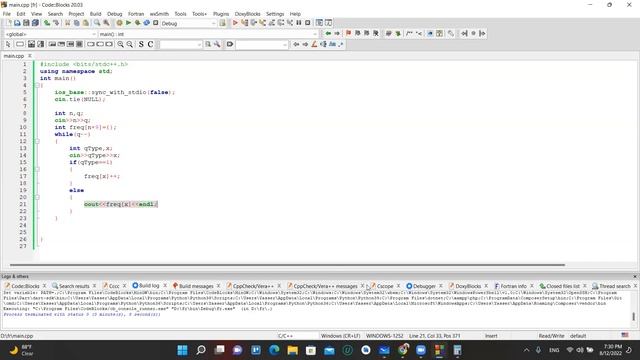The height and width of the screenshot is (360, 640).
Task: Open taskbar Search
Action: (x=201, y=350)
